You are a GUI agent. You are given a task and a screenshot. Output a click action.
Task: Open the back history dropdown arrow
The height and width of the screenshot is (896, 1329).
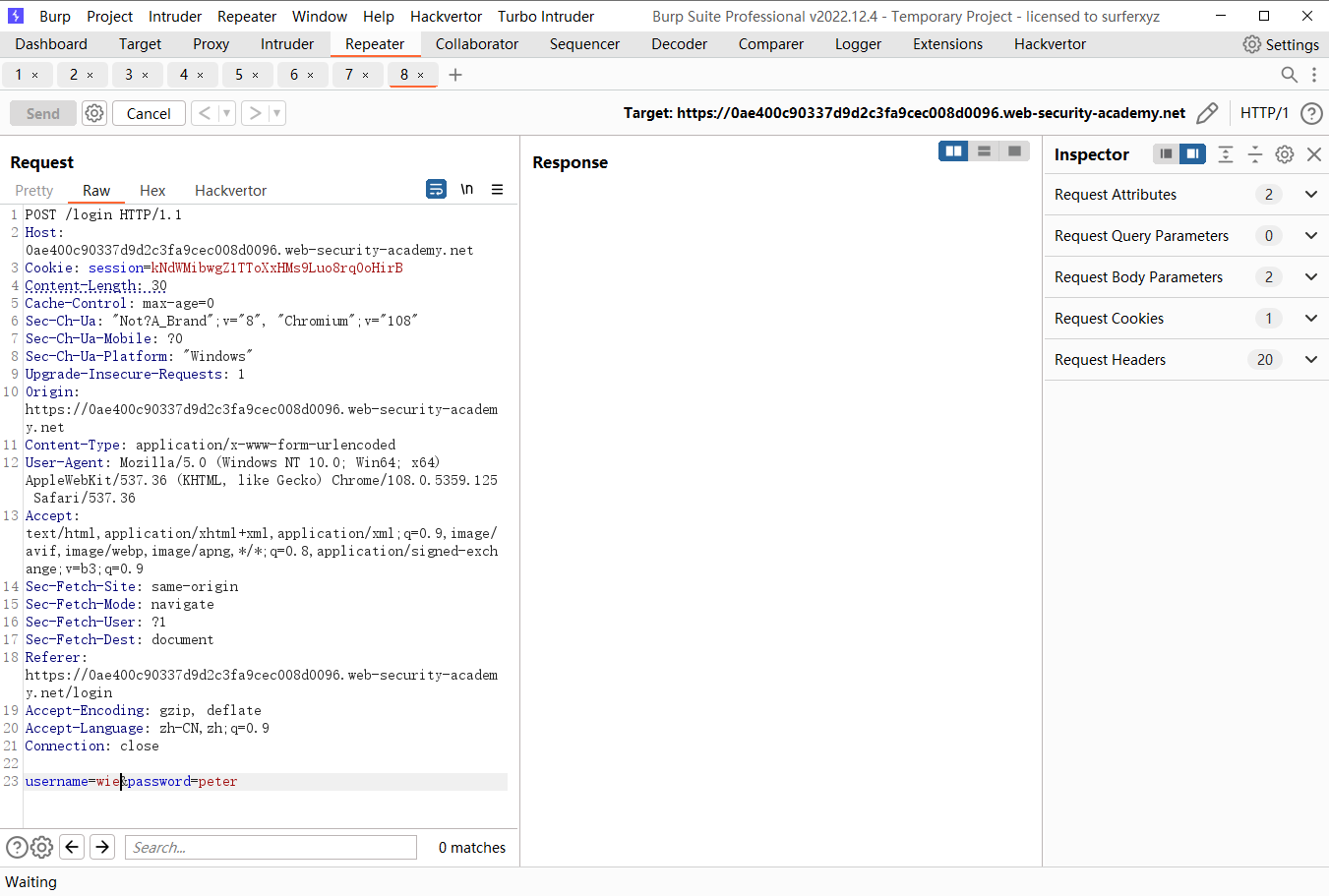226,113
